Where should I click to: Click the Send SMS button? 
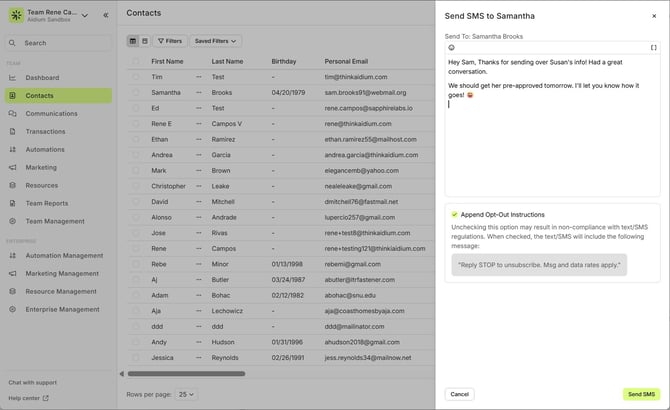click(641, 394)
